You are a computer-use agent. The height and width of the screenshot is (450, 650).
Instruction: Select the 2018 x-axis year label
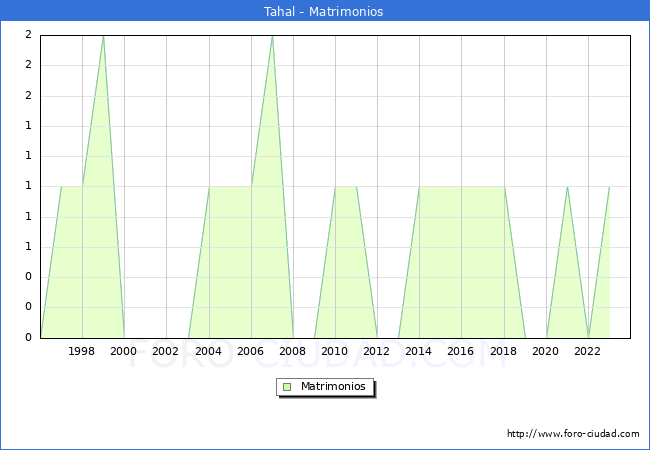[503, 351]
